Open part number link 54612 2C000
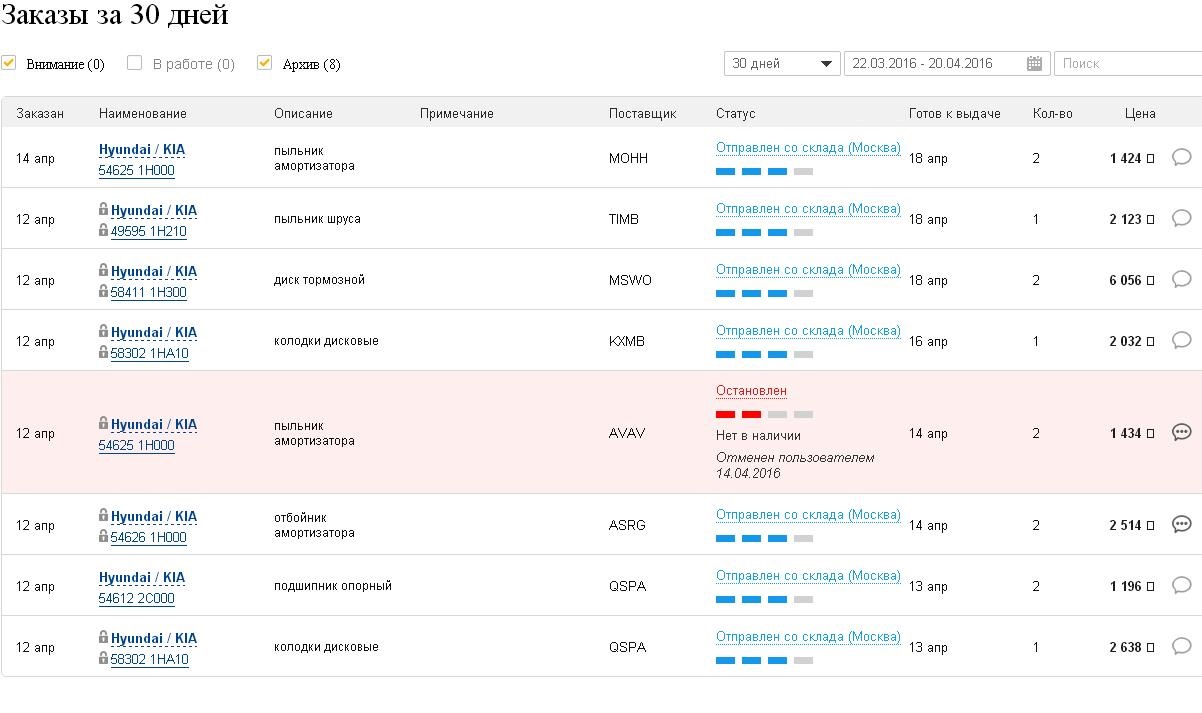Image resolution: width=1202 pixels, height=713 pixels. 136,598
